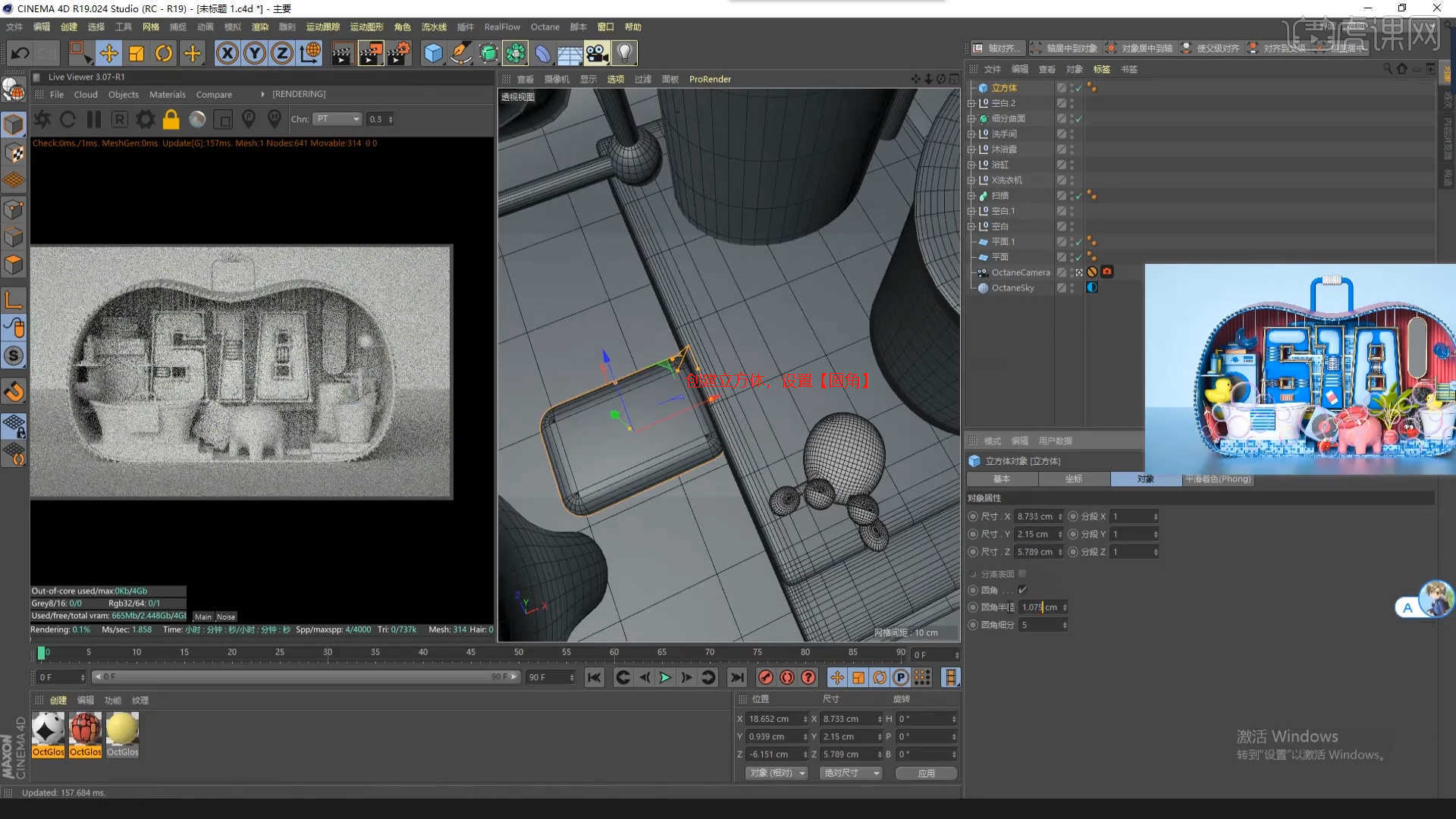
Task: Select the yellow OctGlos material swatch
Action: (x=122, y=730)
